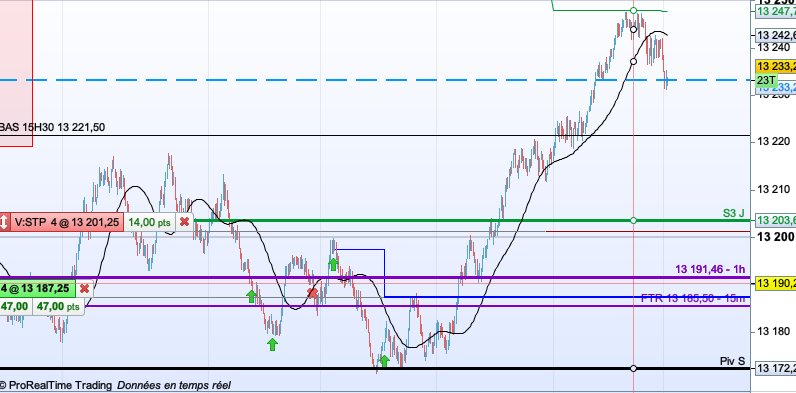The width and height of the screenshot is (796, 393).
Task: Close the 4 @ 13 187,25 position with its red X
Action: (x=85, y=288)
